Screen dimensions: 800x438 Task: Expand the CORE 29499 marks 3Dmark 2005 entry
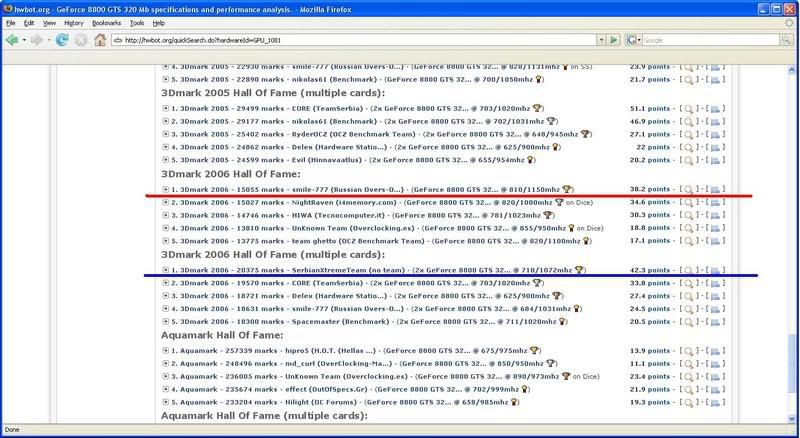pyautogui.click(x=165, y=108)
